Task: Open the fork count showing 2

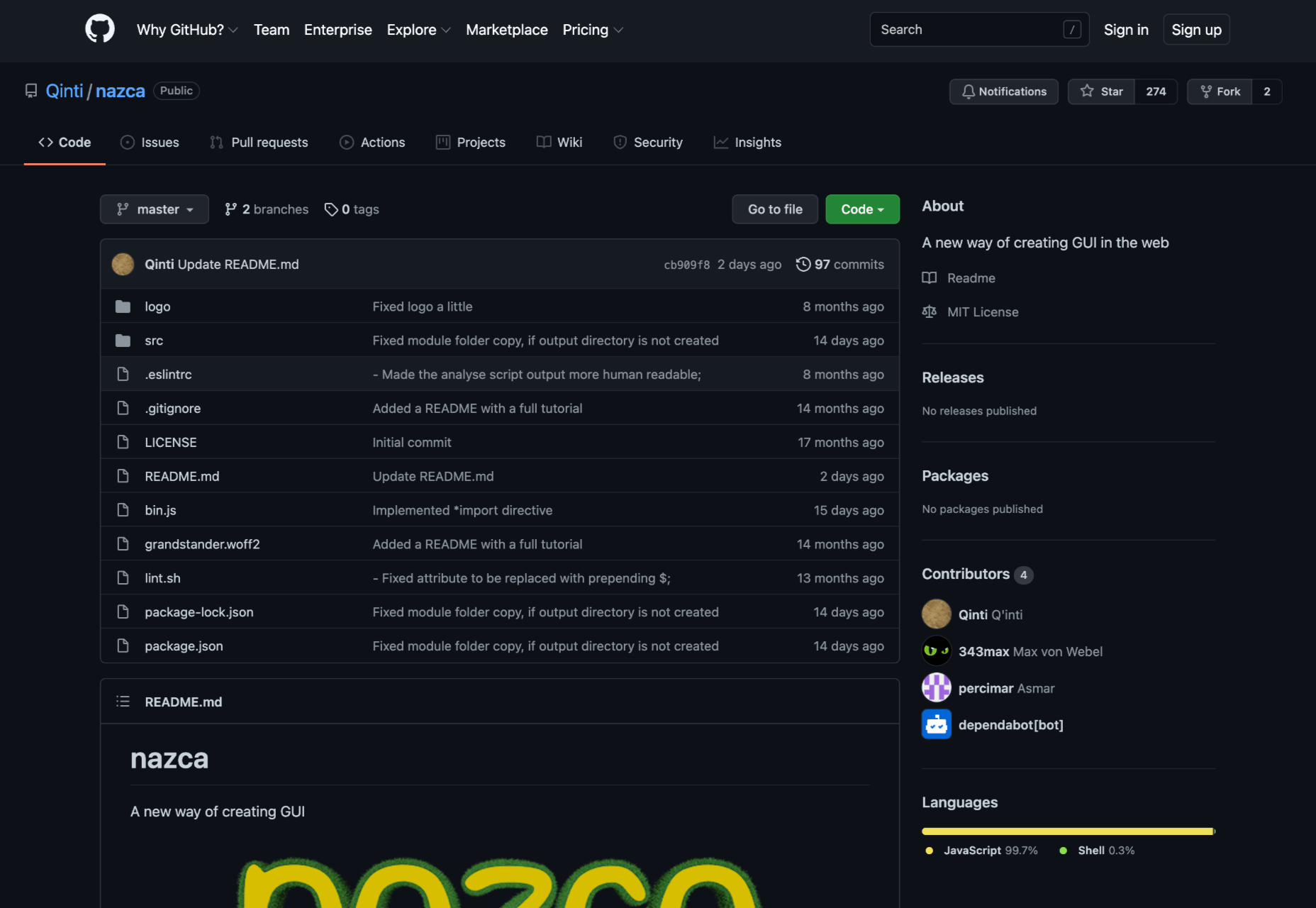Action: [1267, 92]
